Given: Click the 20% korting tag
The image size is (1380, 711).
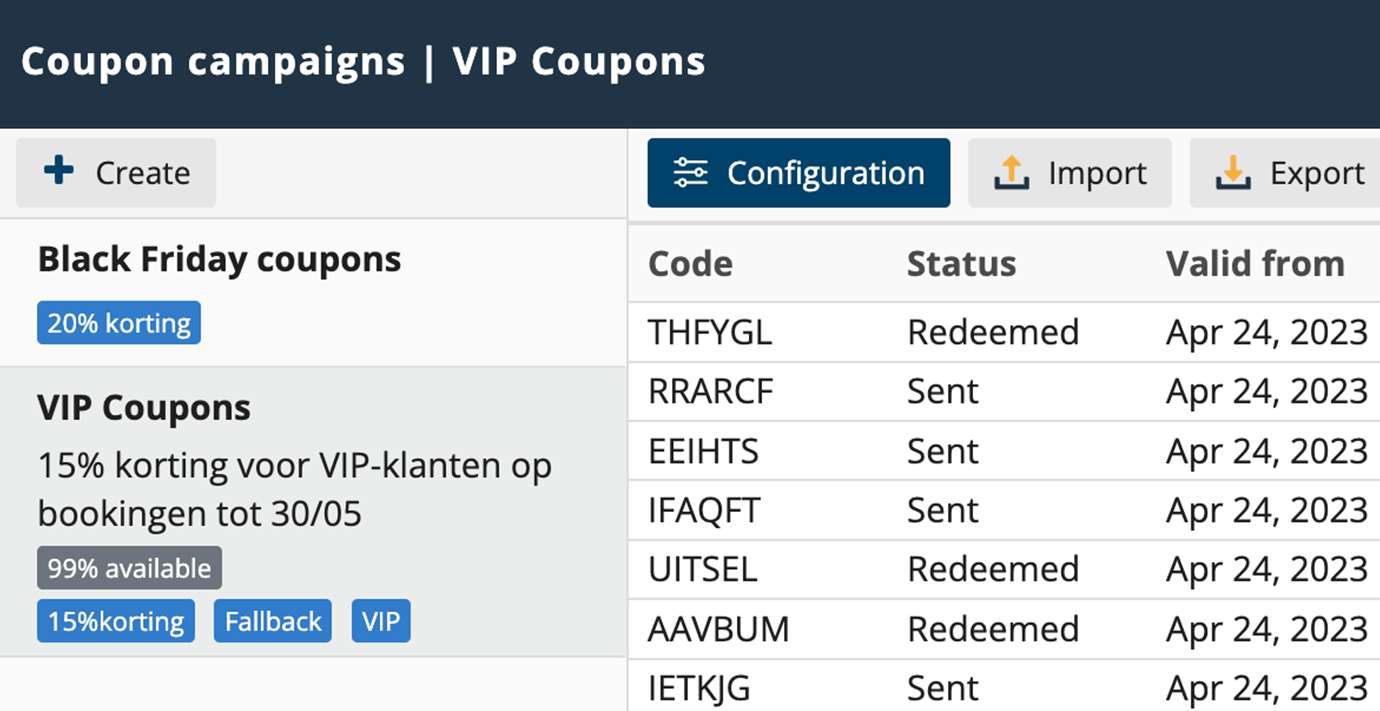Looking at the screenshot, I should (x=119, y=323).
